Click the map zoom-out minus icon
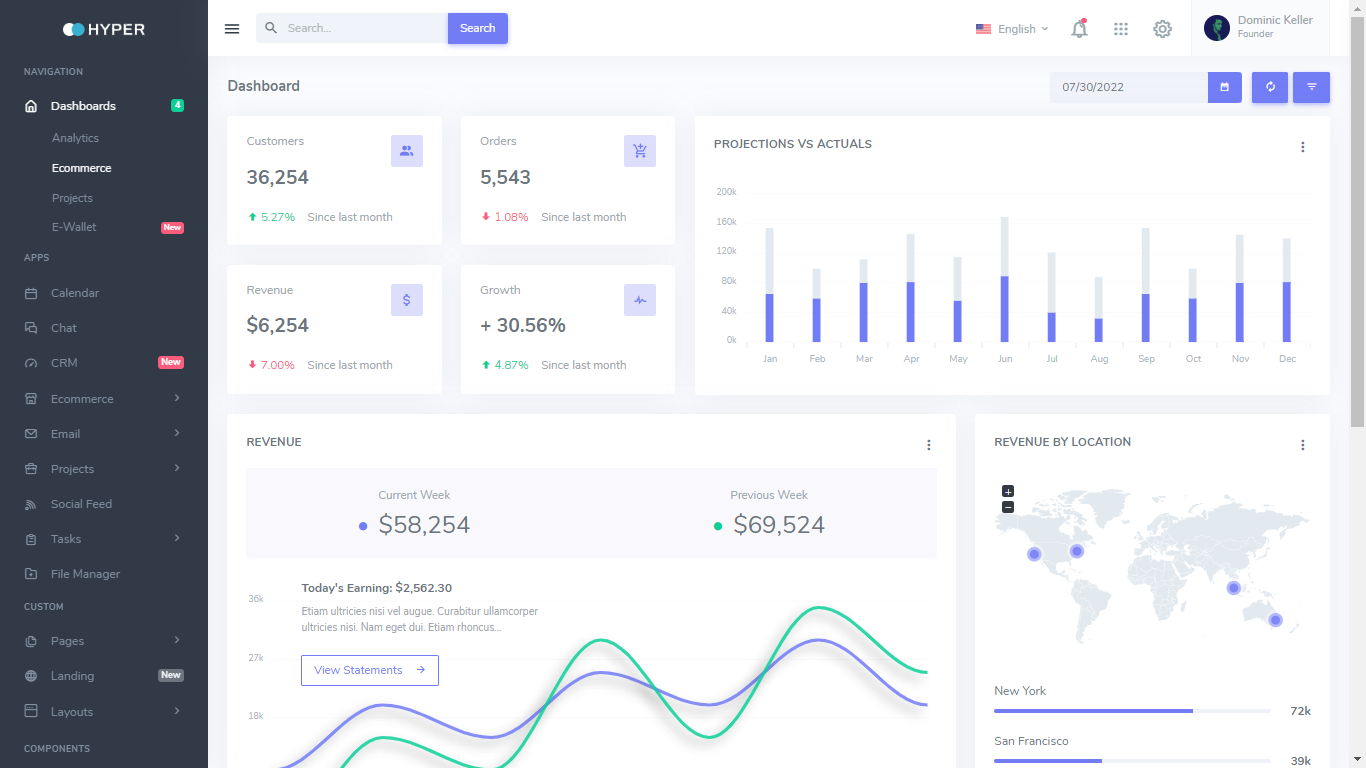The width and height of the screenshot is (1366, 768). [1008, 507]
